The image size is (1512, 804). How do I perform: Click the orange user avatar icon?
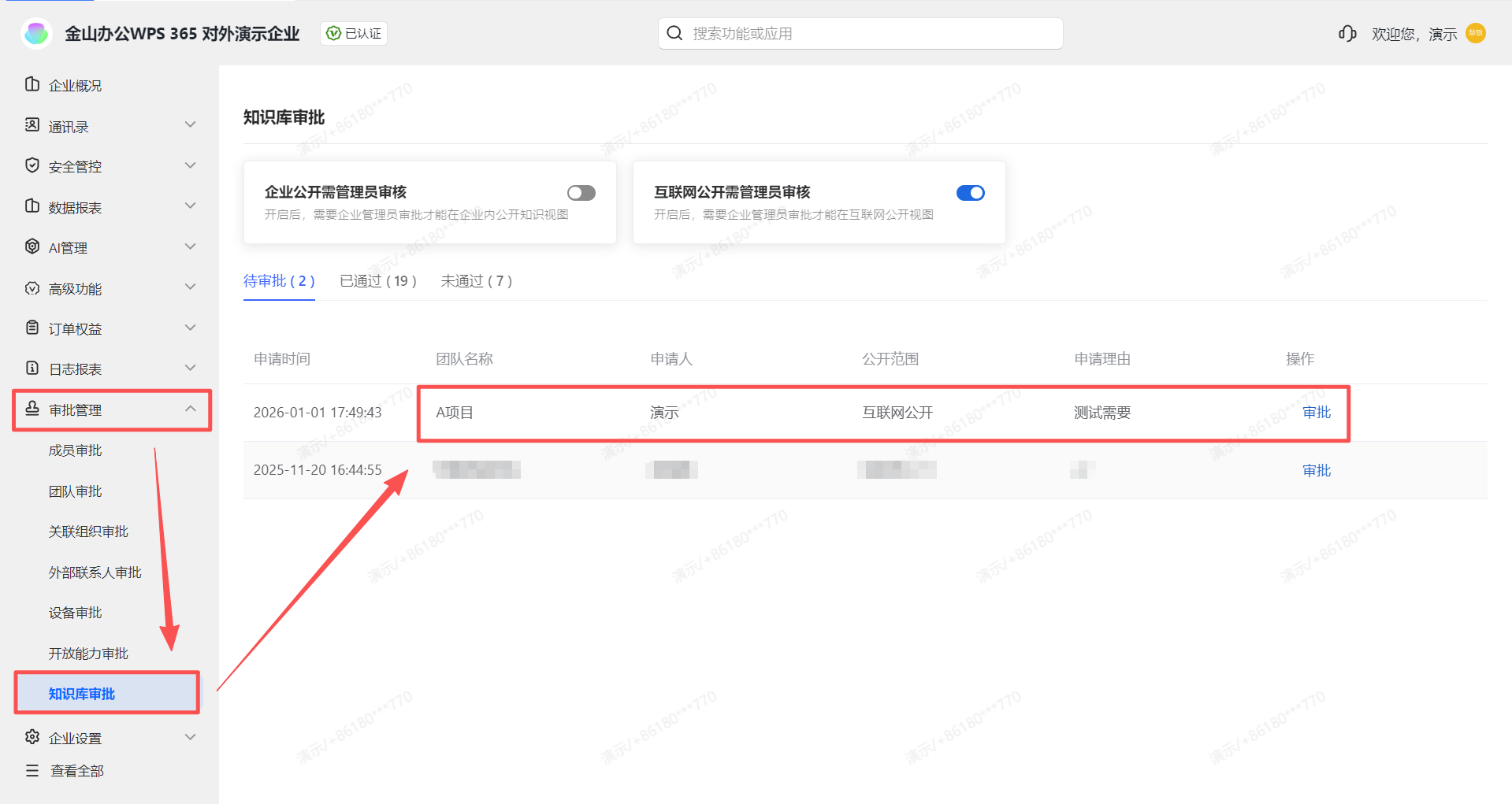(1476, 33)
